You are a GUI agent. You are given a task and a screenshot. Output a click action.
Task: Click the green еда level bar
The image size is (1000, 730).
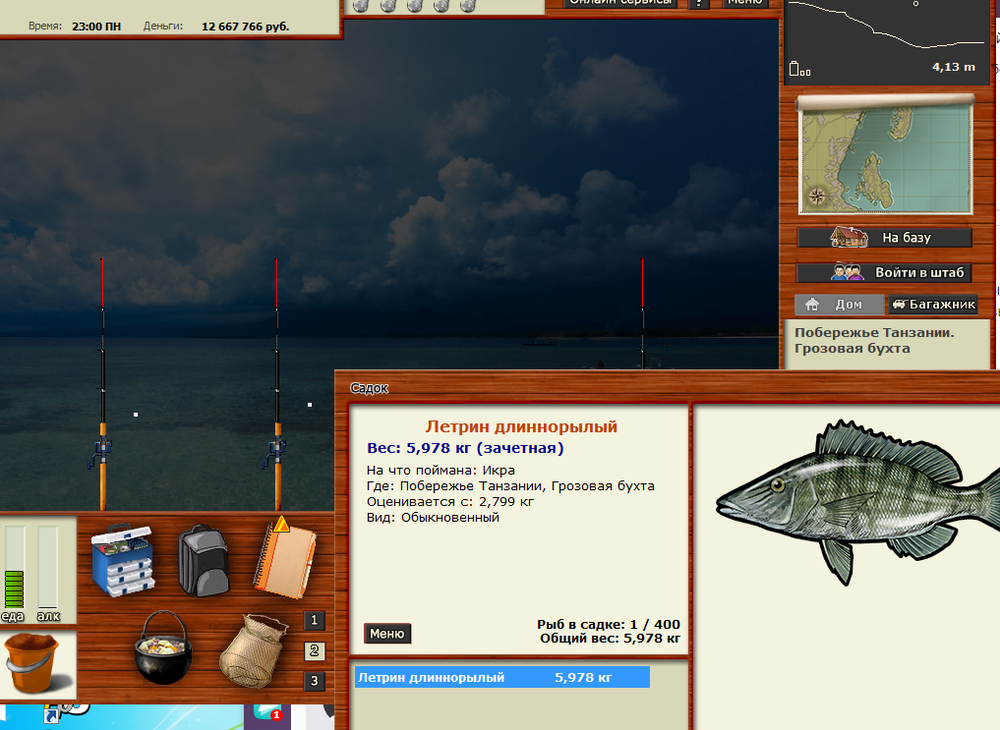[14, 588]
